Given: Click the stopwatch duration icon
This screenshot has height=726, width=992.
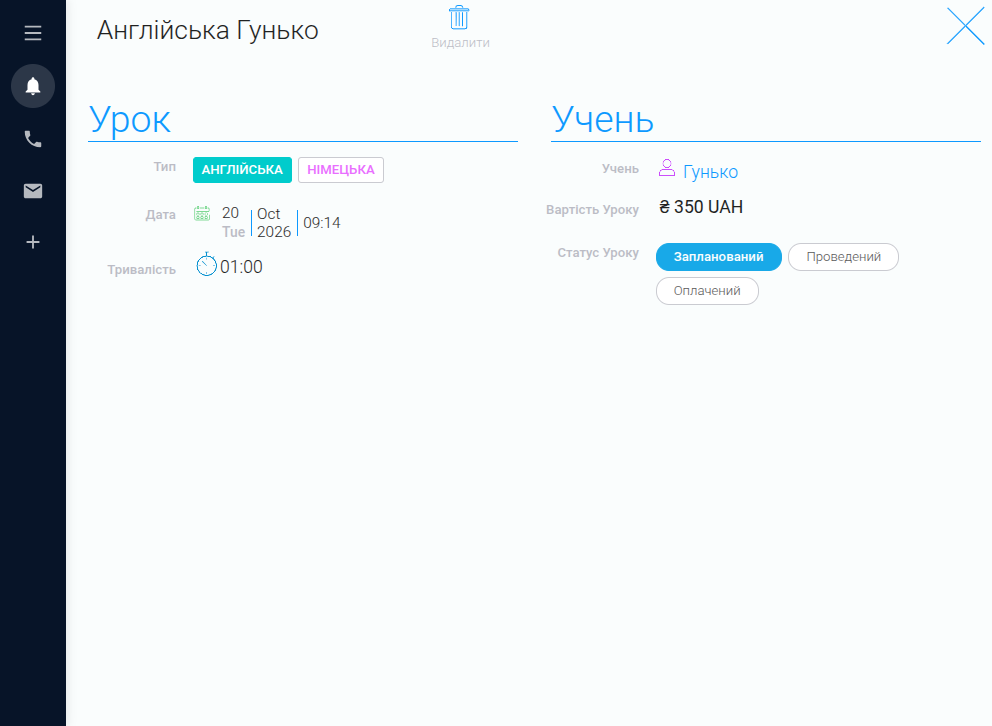Looking at the screenshot, I should [x=206, y=264].
